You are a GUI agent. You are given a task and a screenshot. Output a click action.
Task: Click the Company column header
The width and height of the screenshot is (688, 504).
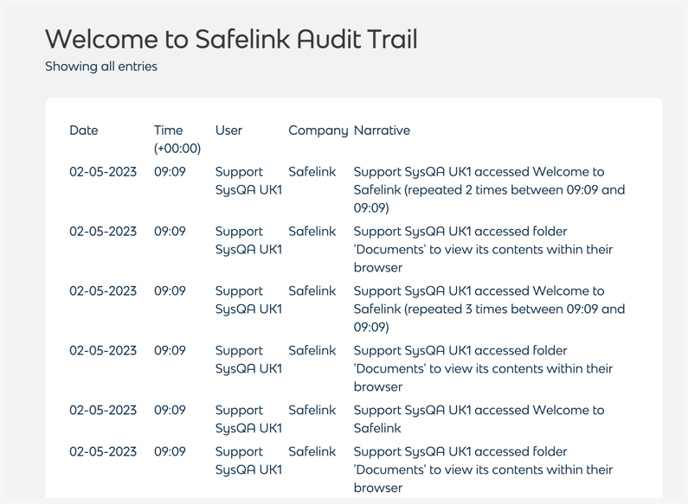[318, 130]
